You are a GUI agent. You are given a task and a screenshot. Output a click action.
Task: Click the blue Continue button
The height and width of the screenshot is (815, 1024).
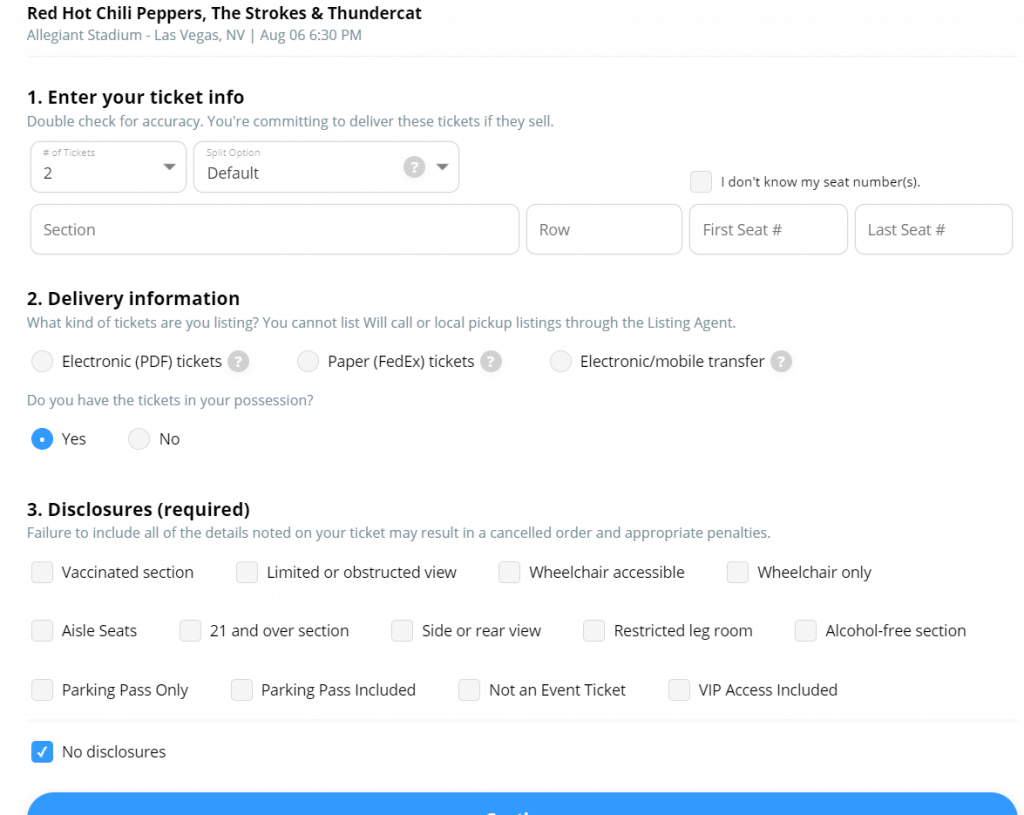pyautogui.click(x=522, y=805)
